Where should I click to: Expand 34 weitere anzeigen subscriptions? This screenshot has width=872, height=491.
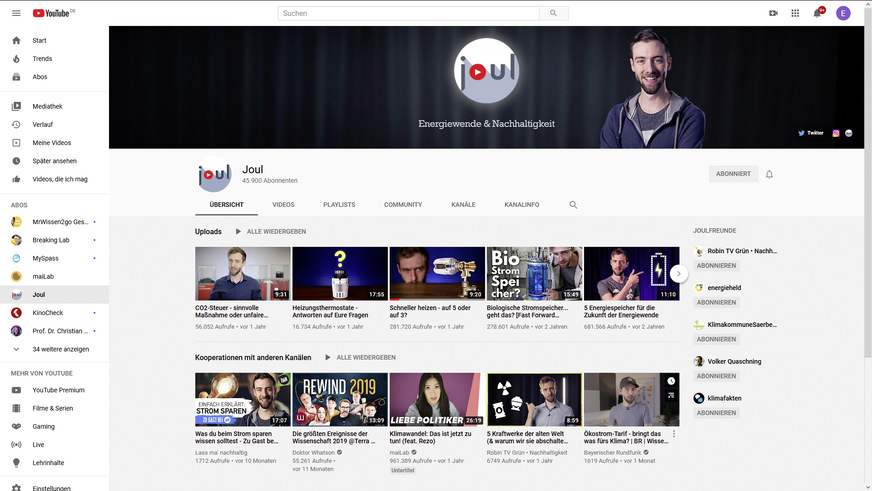click(x=60, y=349)
